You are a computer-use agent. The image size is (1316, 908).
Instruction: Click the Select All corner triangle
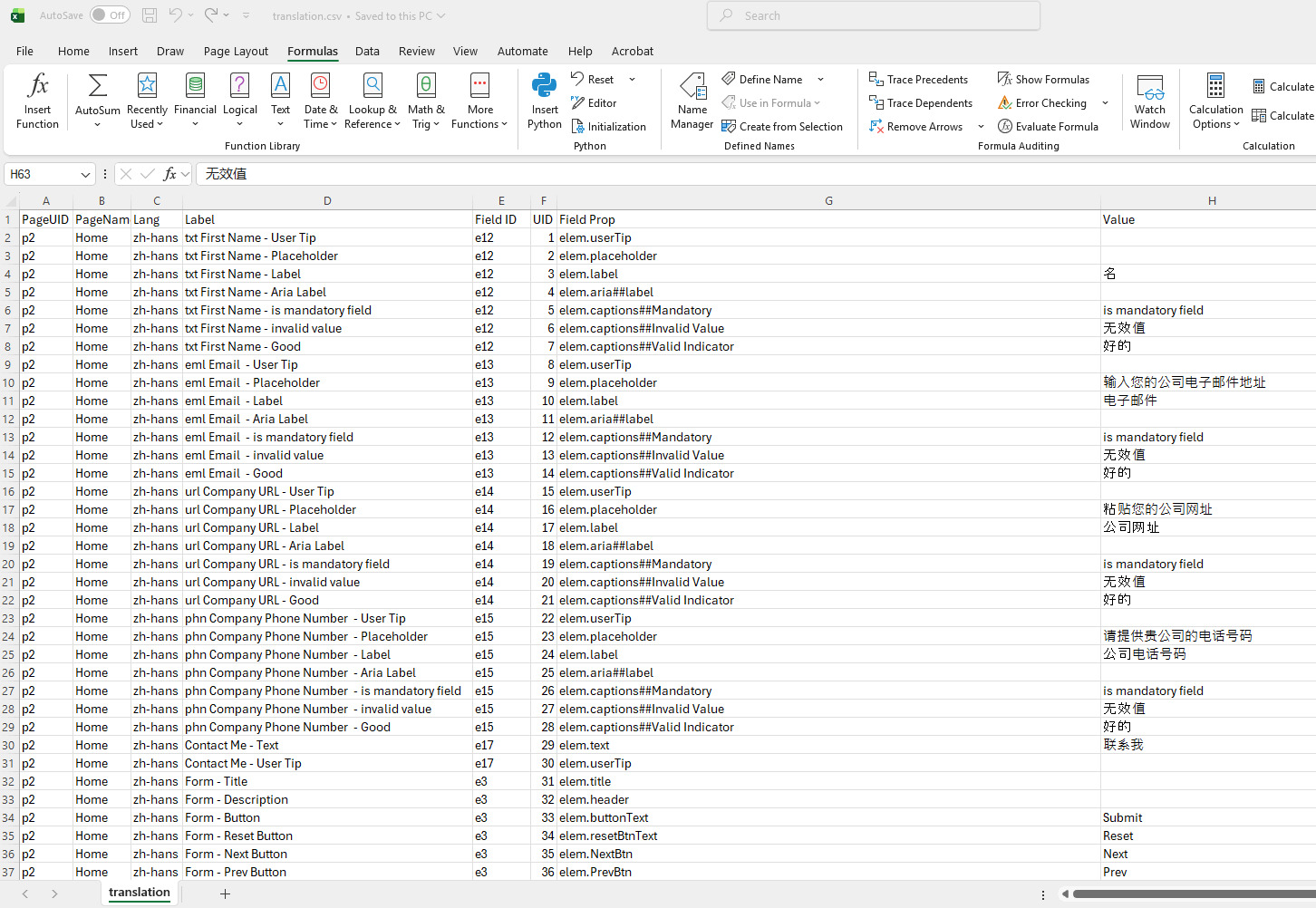pos(10,201)
